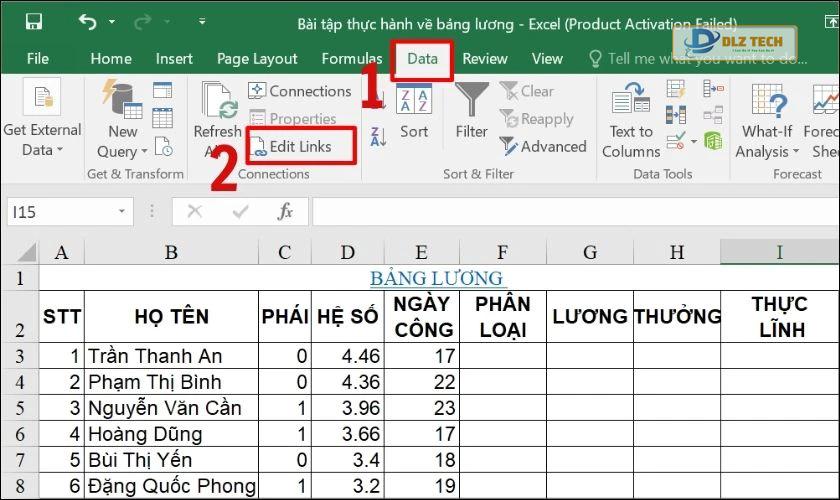840x500 pixels.
Task: Open the Page Layout tab
Action: 257,58
